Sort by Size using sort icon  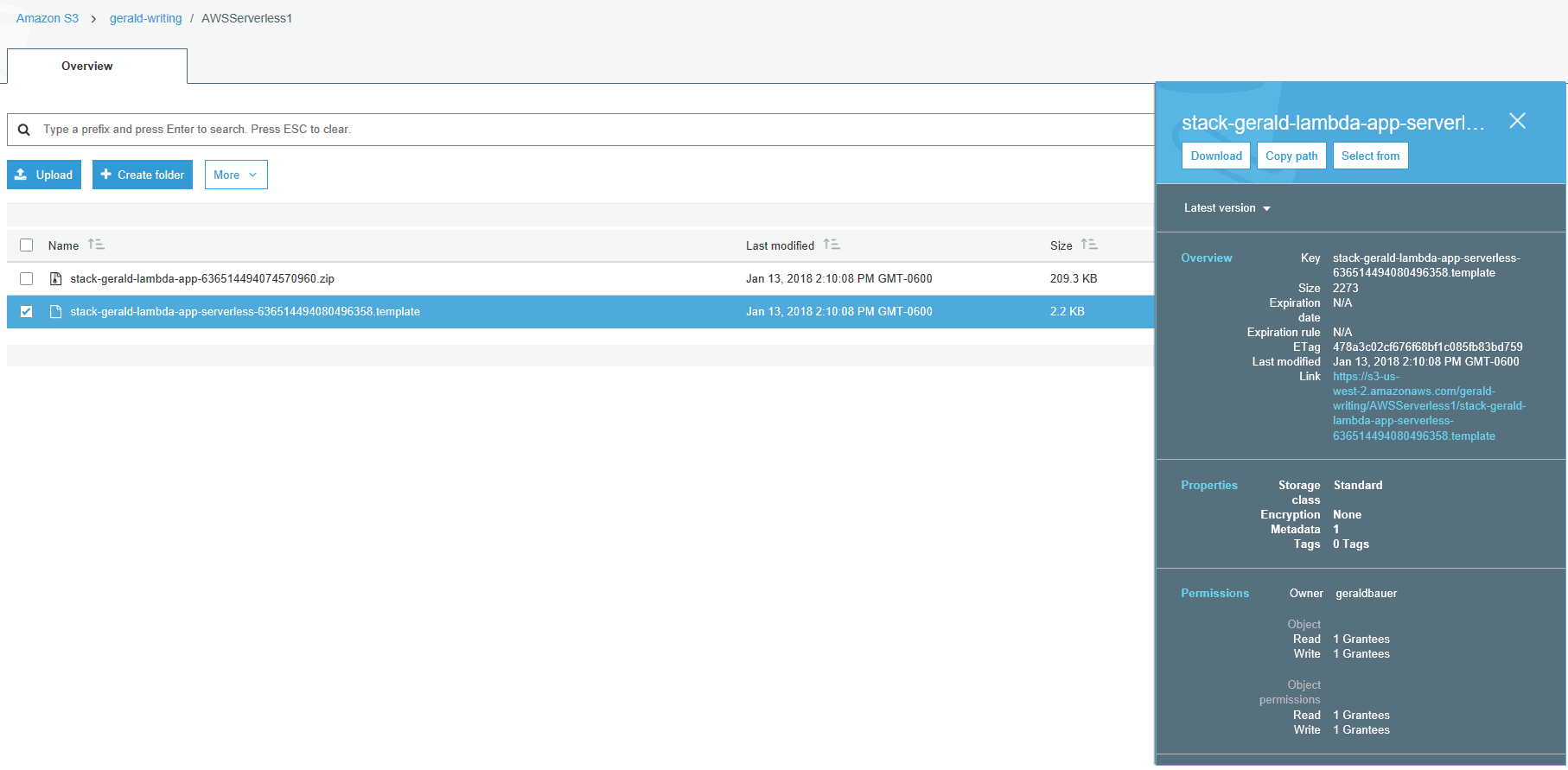coord(1089,245)
